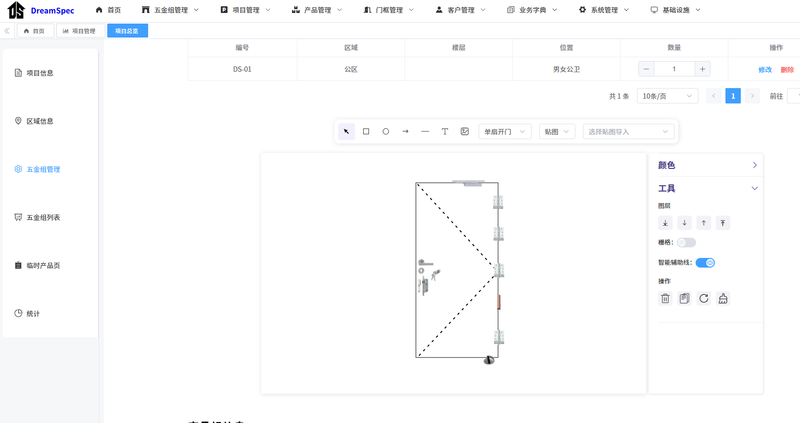The width and height of the screenshot is (800, 423).
Task: Select the door stopper at door bottom
Action: click(489, 360)
